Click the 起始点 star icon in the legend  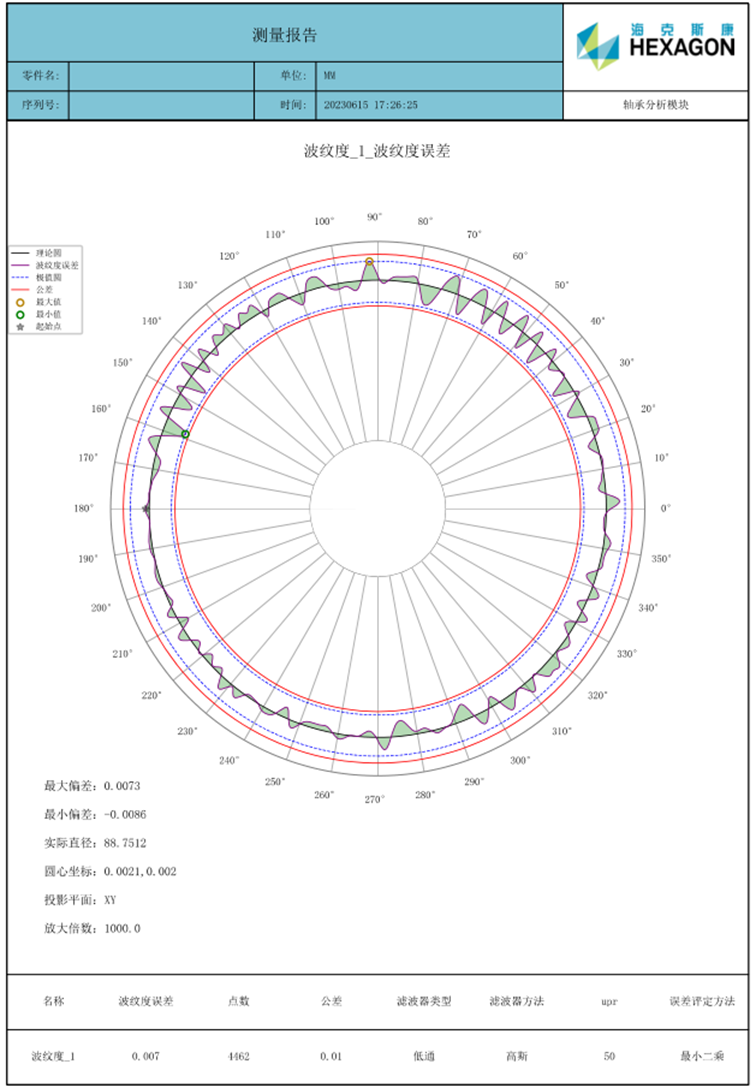point(20,327)
